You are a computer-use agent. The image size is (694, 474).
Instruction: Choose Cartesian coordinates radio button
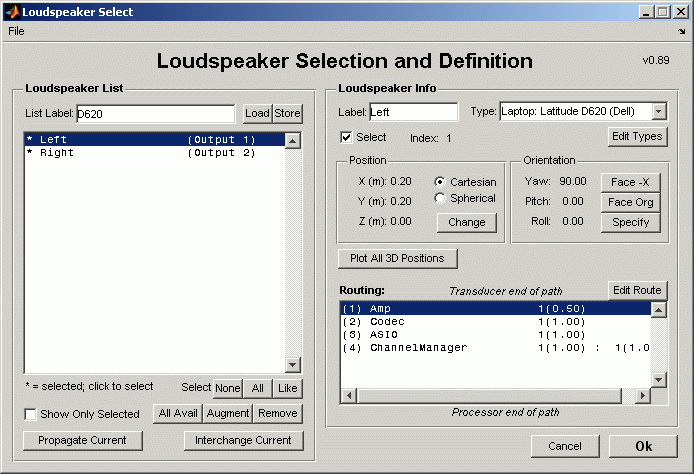pyautogui.click(x=440, y=182)
